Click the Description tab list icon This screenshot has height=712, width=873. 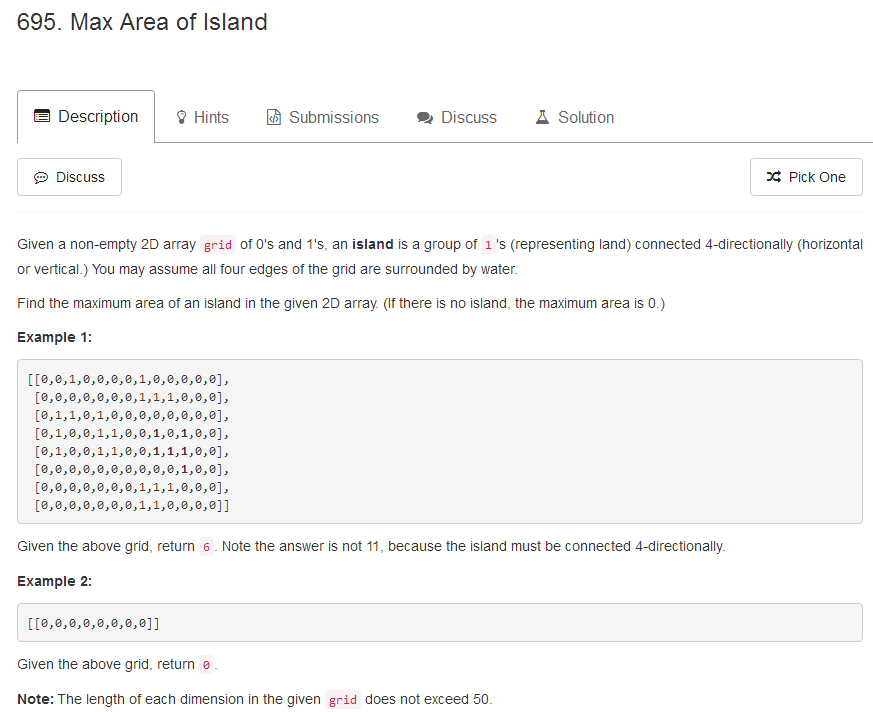42,116
